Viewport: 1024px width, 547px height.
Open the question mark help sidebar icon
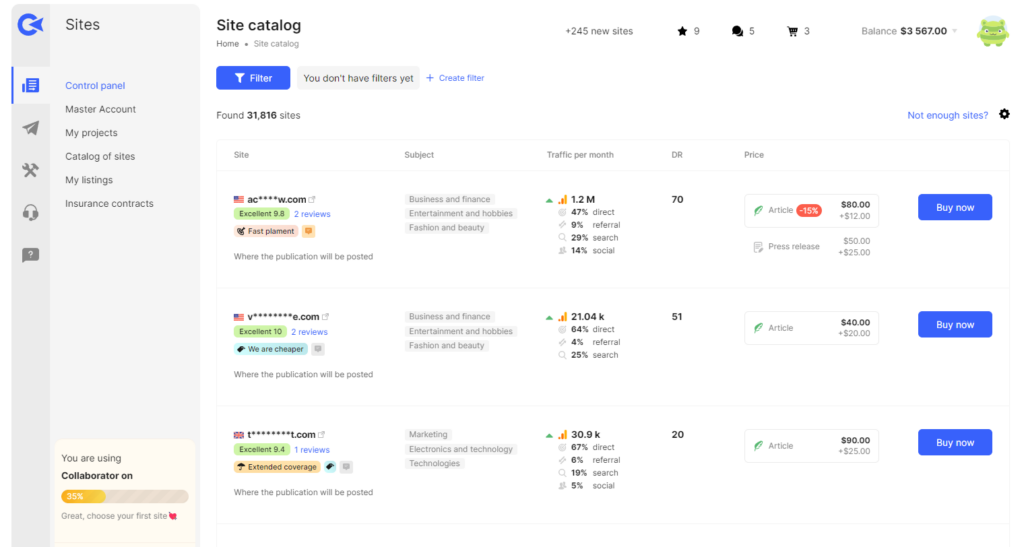coord(30,255)
